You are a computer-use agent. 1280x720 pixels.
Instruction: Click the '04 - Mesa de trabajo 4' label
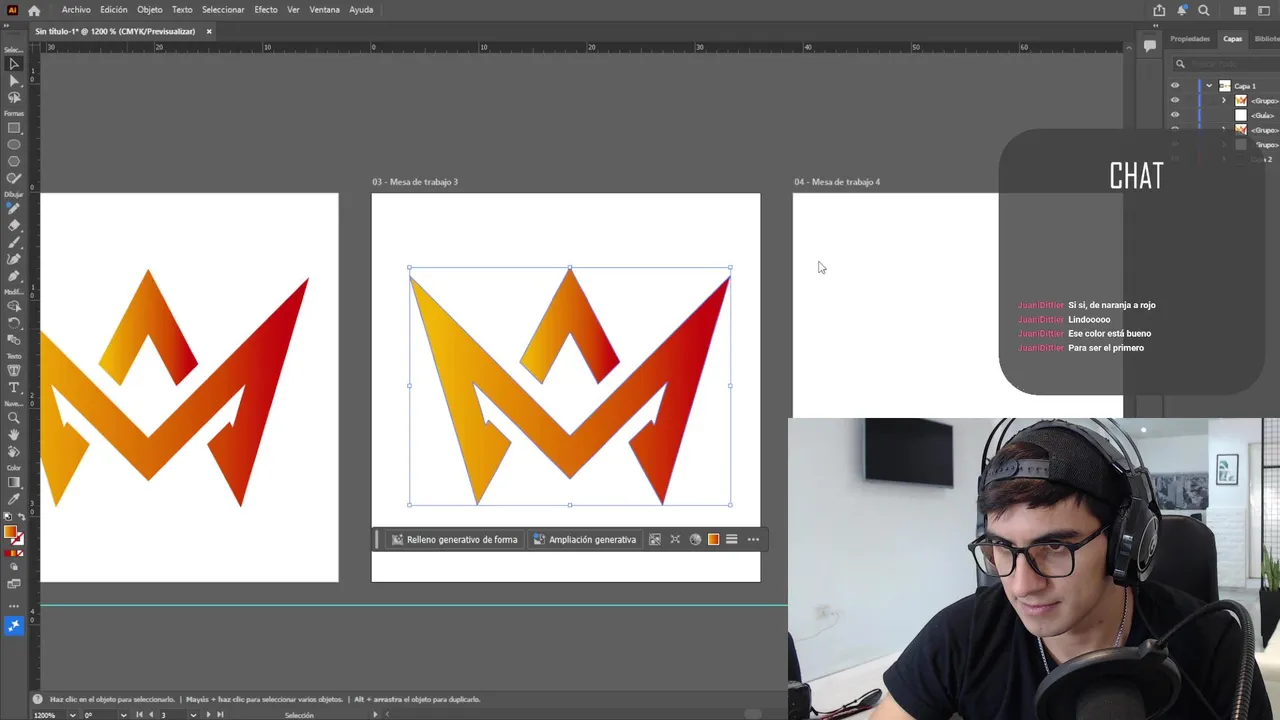[x=837, y=182]
